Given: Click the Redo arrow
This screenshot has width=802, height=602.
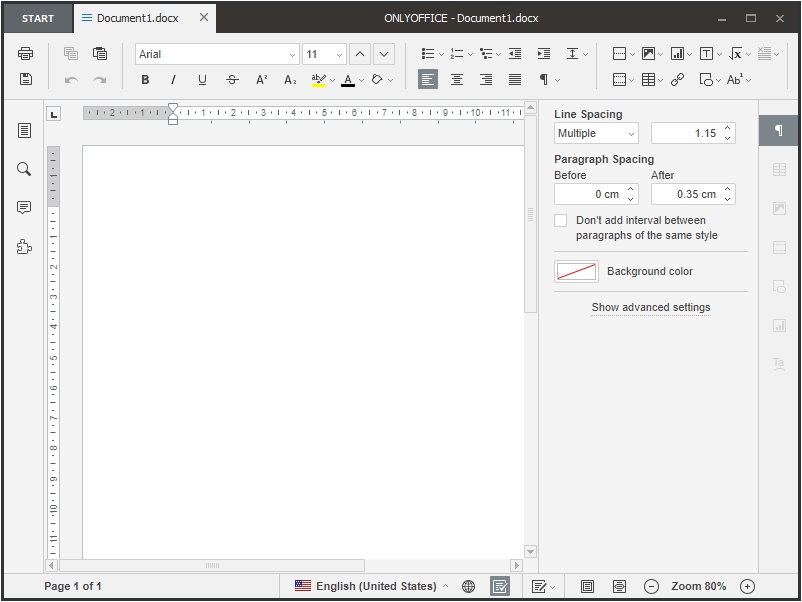Looking at the screenshot, I should tap(100, 80).
